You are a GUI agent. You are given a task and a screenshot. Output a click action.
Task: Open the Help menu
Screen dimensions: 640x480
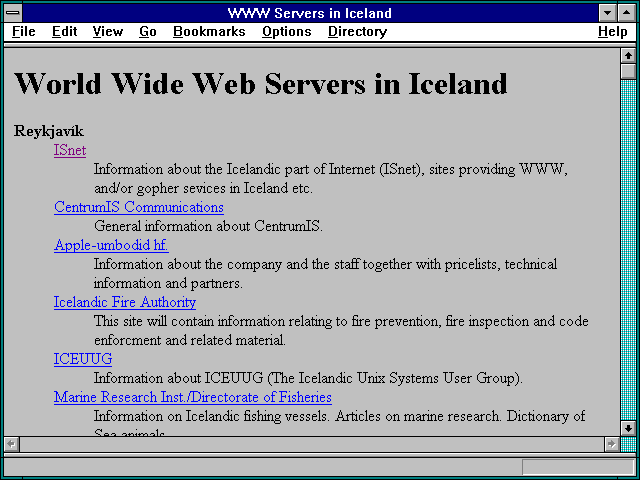pyautogui.click(x=612, y=31)
